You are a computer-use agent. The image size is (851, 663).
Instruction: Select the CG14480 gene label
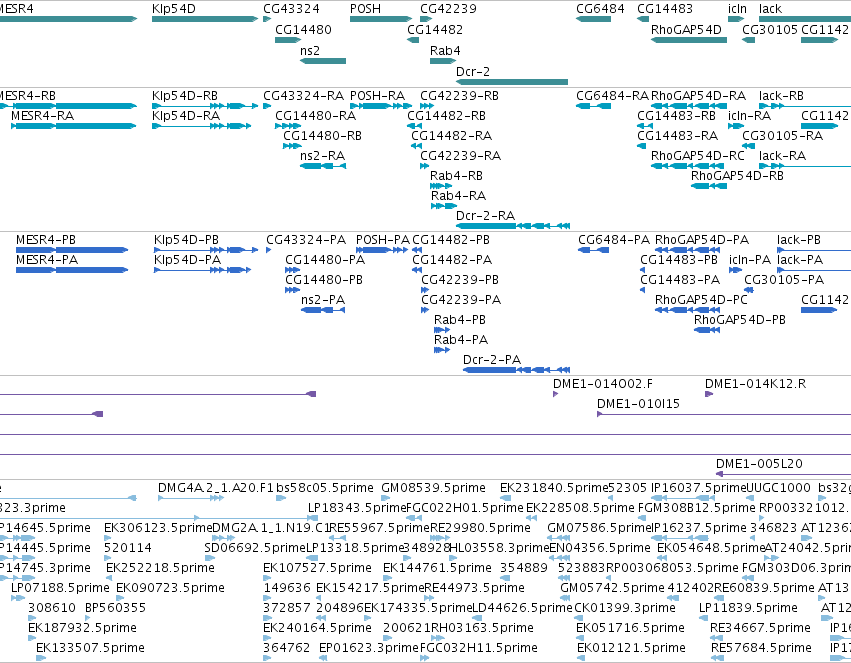303,29
